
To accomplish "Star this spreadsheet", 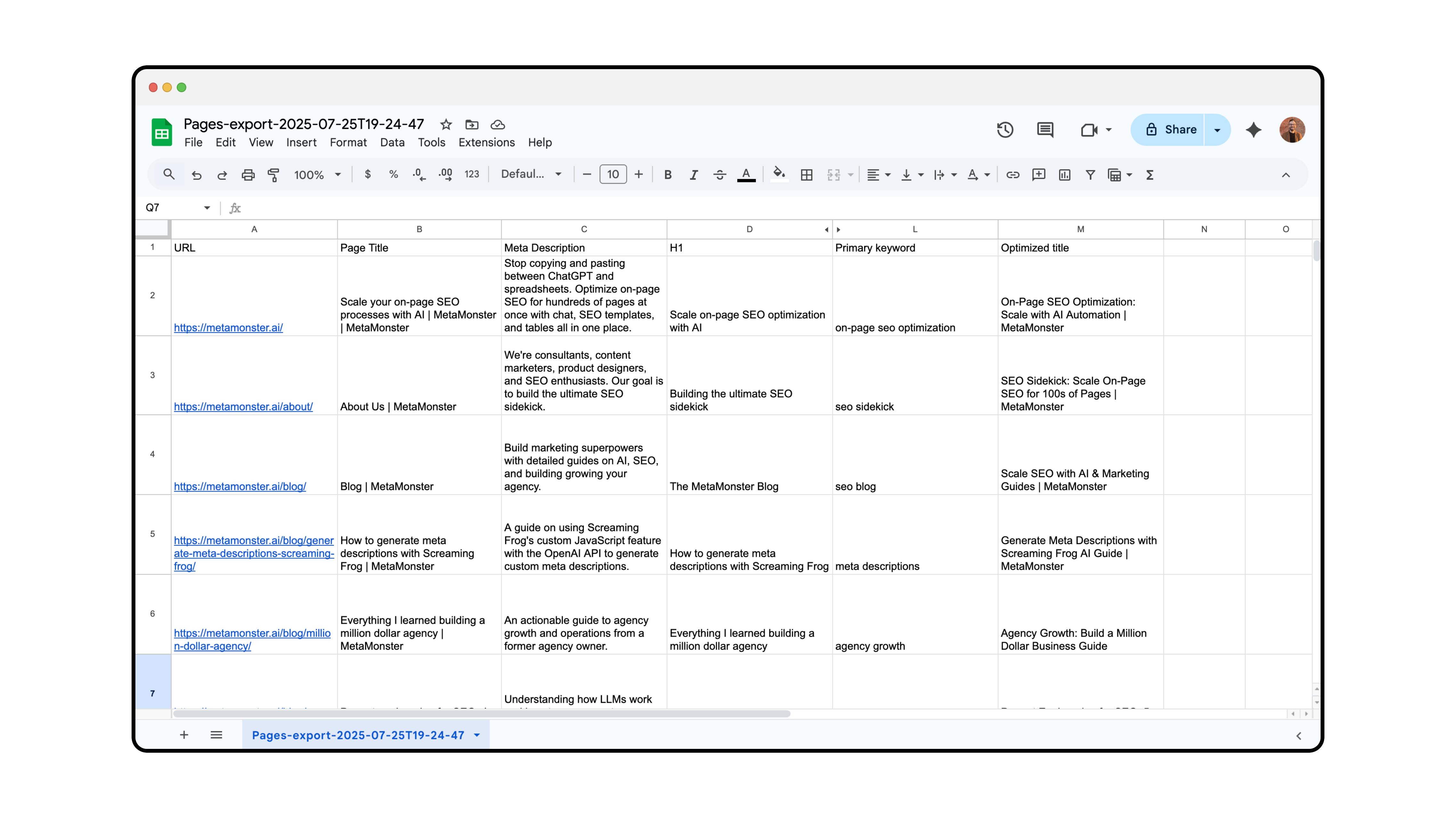I will pyautogui.click(x=446, y=124).
